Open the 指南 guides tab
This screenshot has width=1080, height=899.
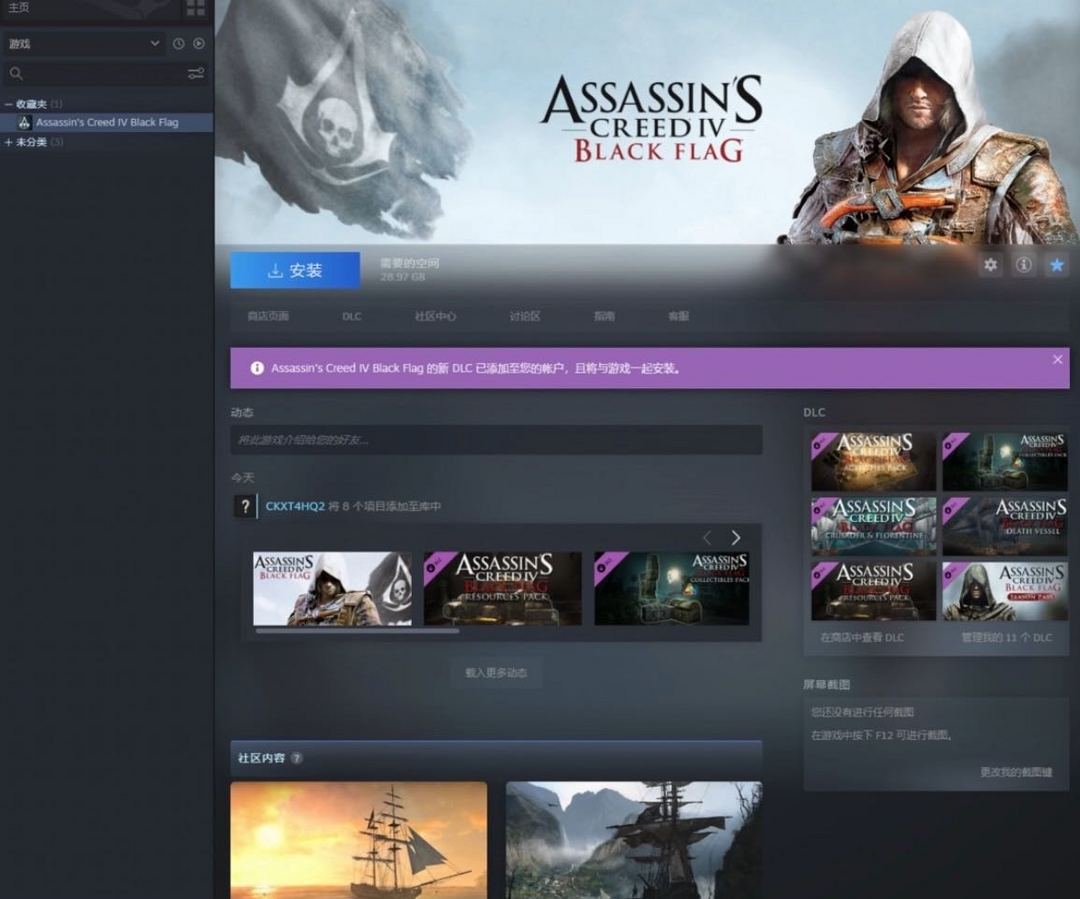point(604,316)
